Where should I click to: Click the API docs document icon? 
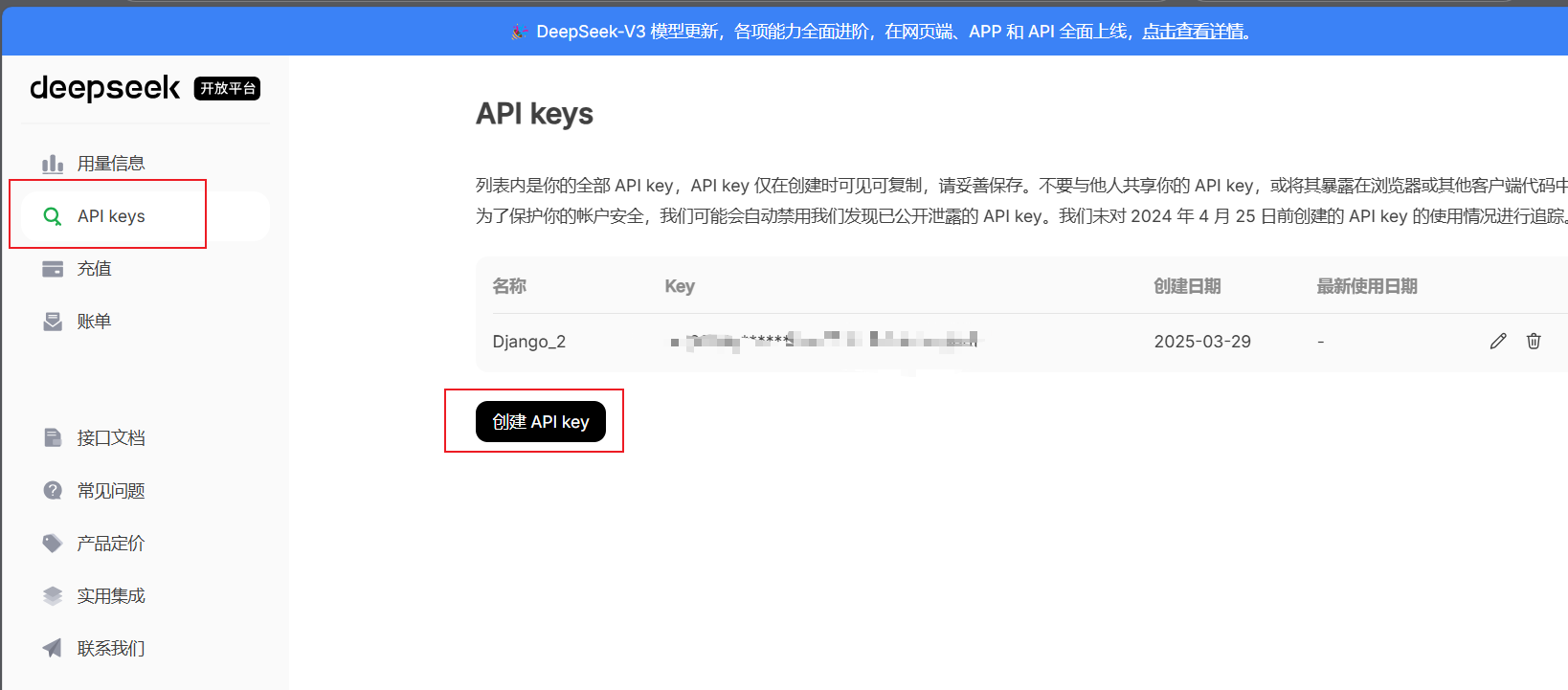[53, 438]
